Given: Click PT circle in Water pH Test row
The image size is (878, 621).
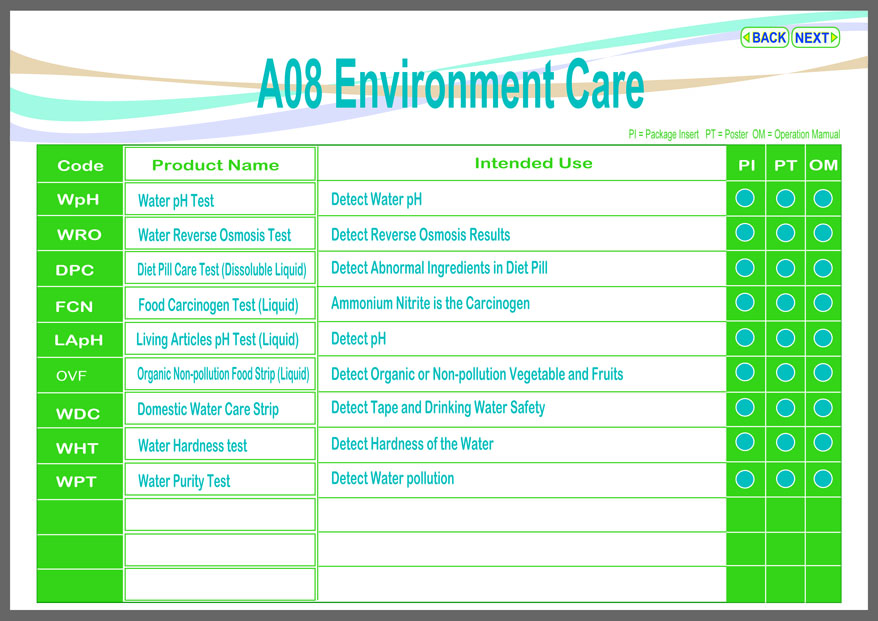Looking at the screenshot, I should pos(785,198).
